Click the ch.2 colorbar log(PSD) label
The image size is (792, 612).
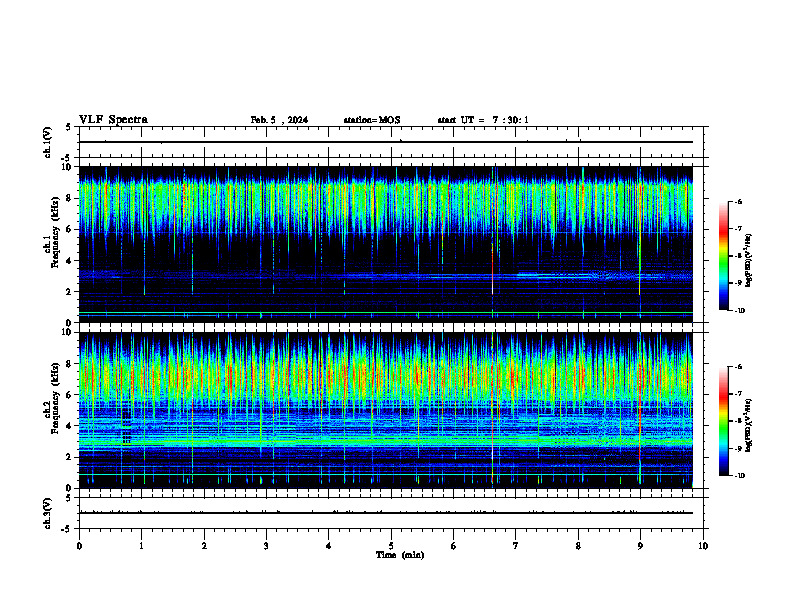748,426
